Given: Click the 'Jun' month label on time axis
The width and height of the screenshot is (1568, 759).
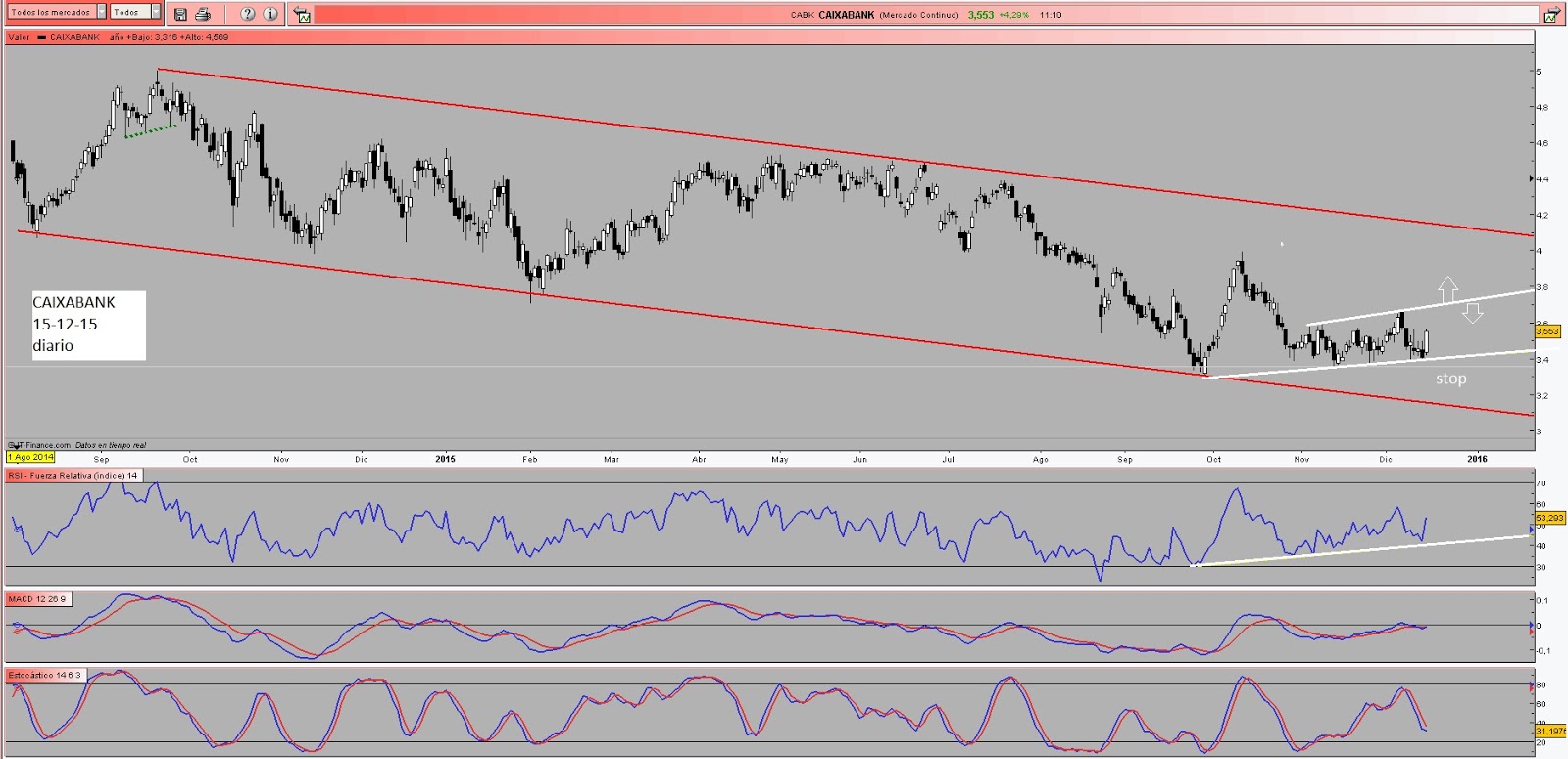Looking at the screenshot, I should click(x=859, y=459).
